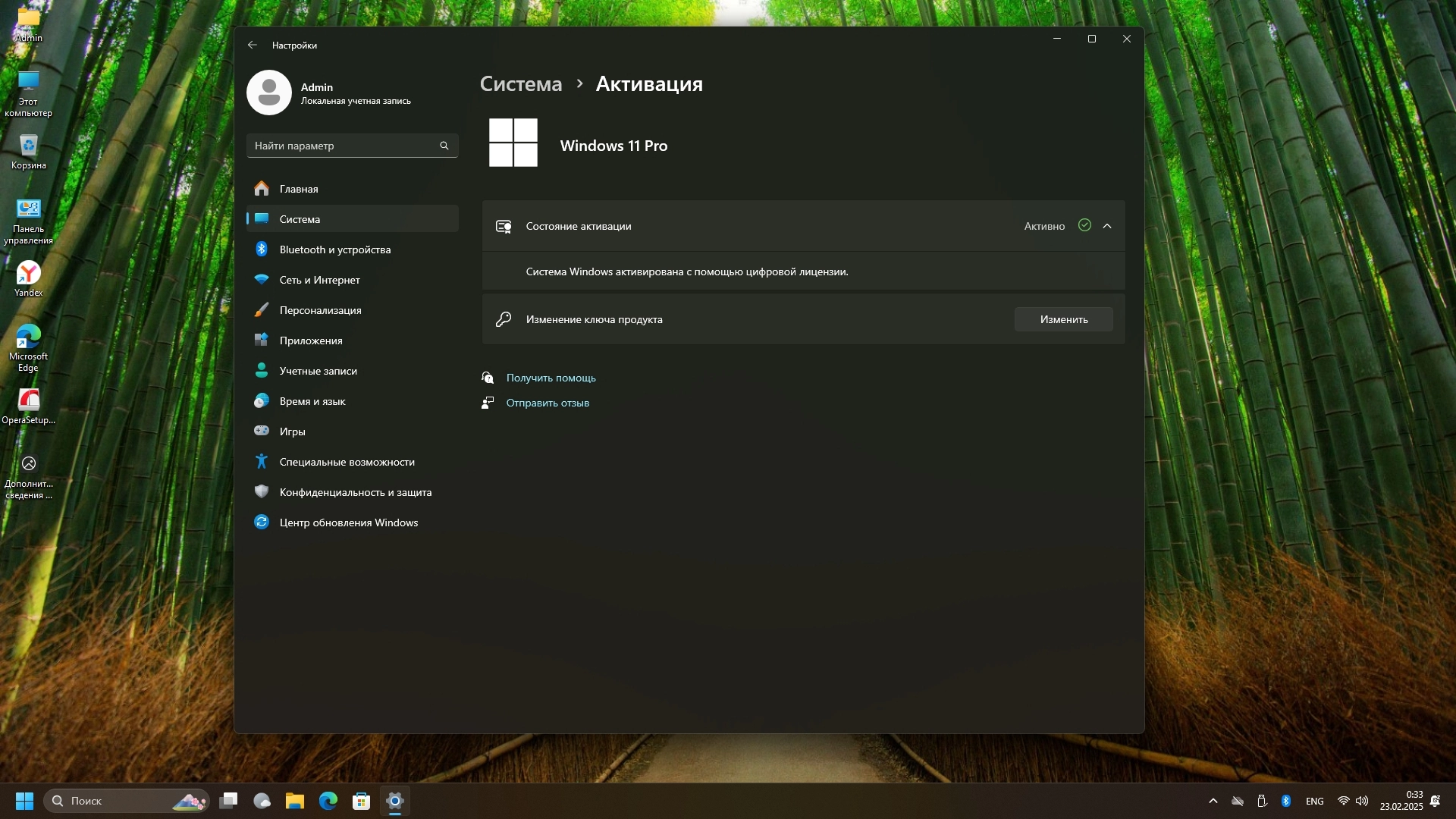
Task: Collapse the activation state section chevron
Action: click(1107, 226)
